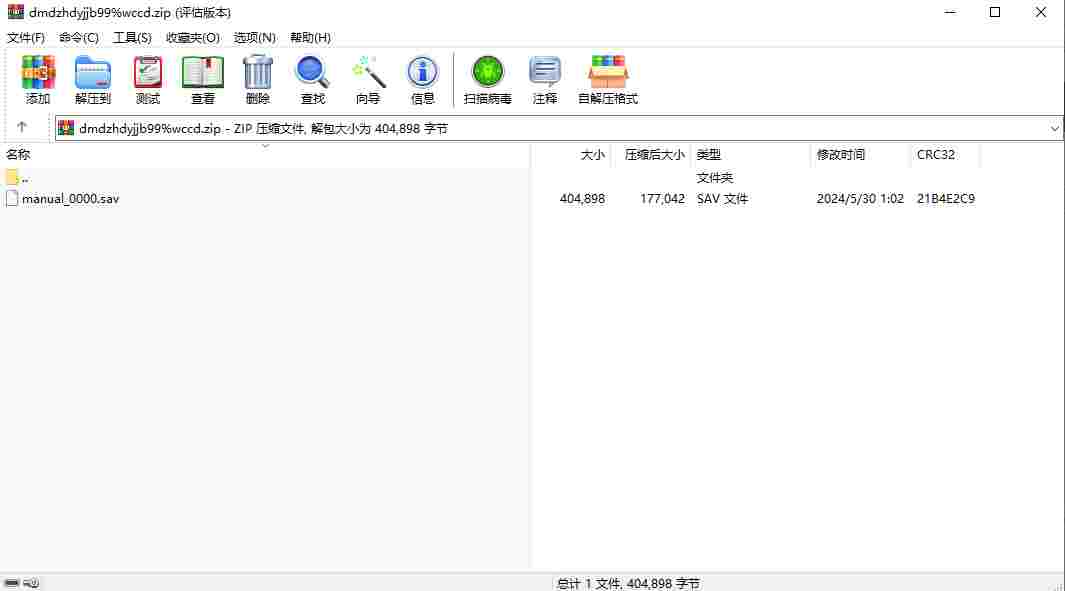The height and width of the screenshot is (591, 1065).
Task: Open the 工具(S) menu
Action: tap(132, 37)
